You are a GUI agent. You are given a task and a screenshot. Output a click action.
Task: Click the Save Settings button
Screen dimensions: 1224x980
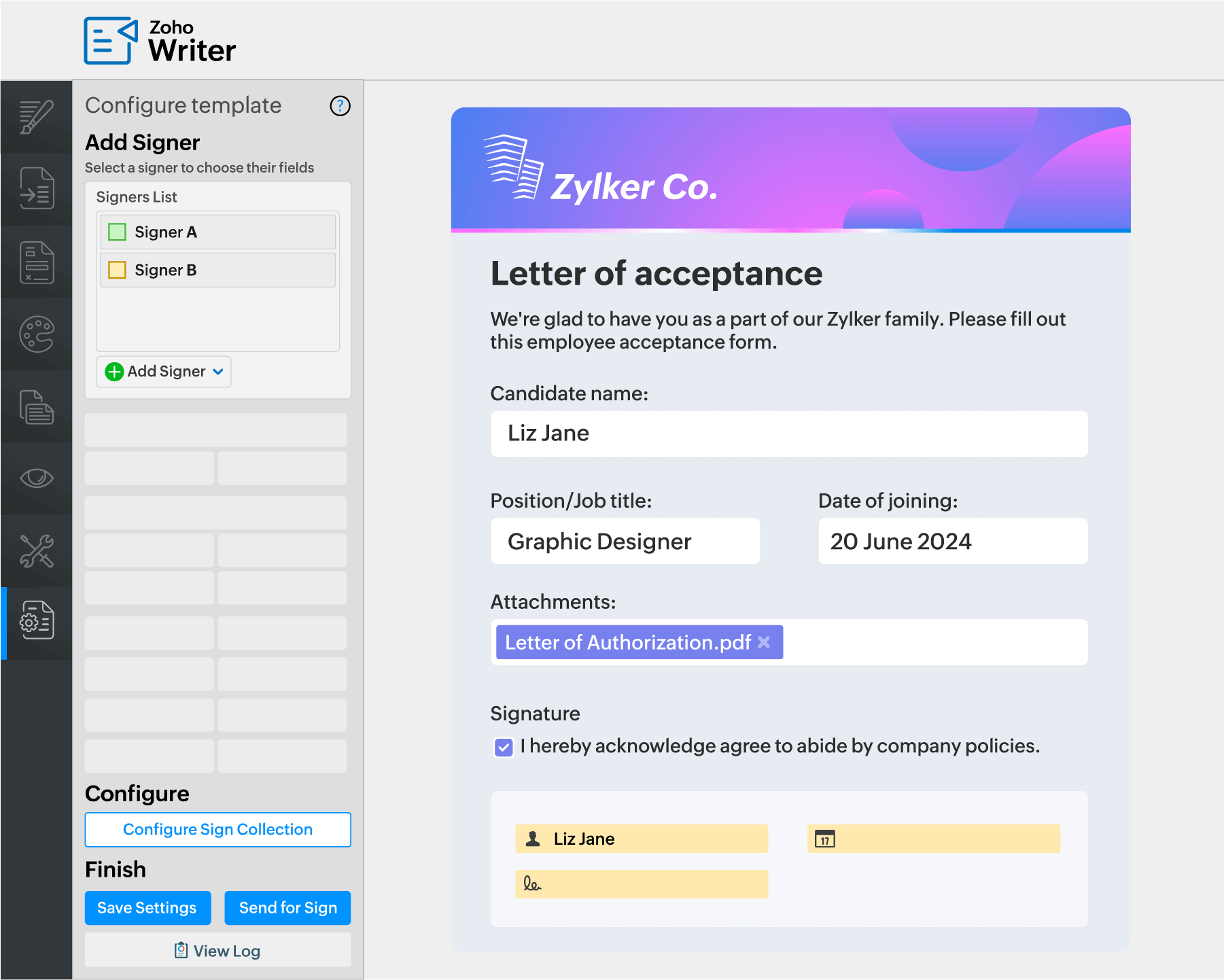pos(147,908)
